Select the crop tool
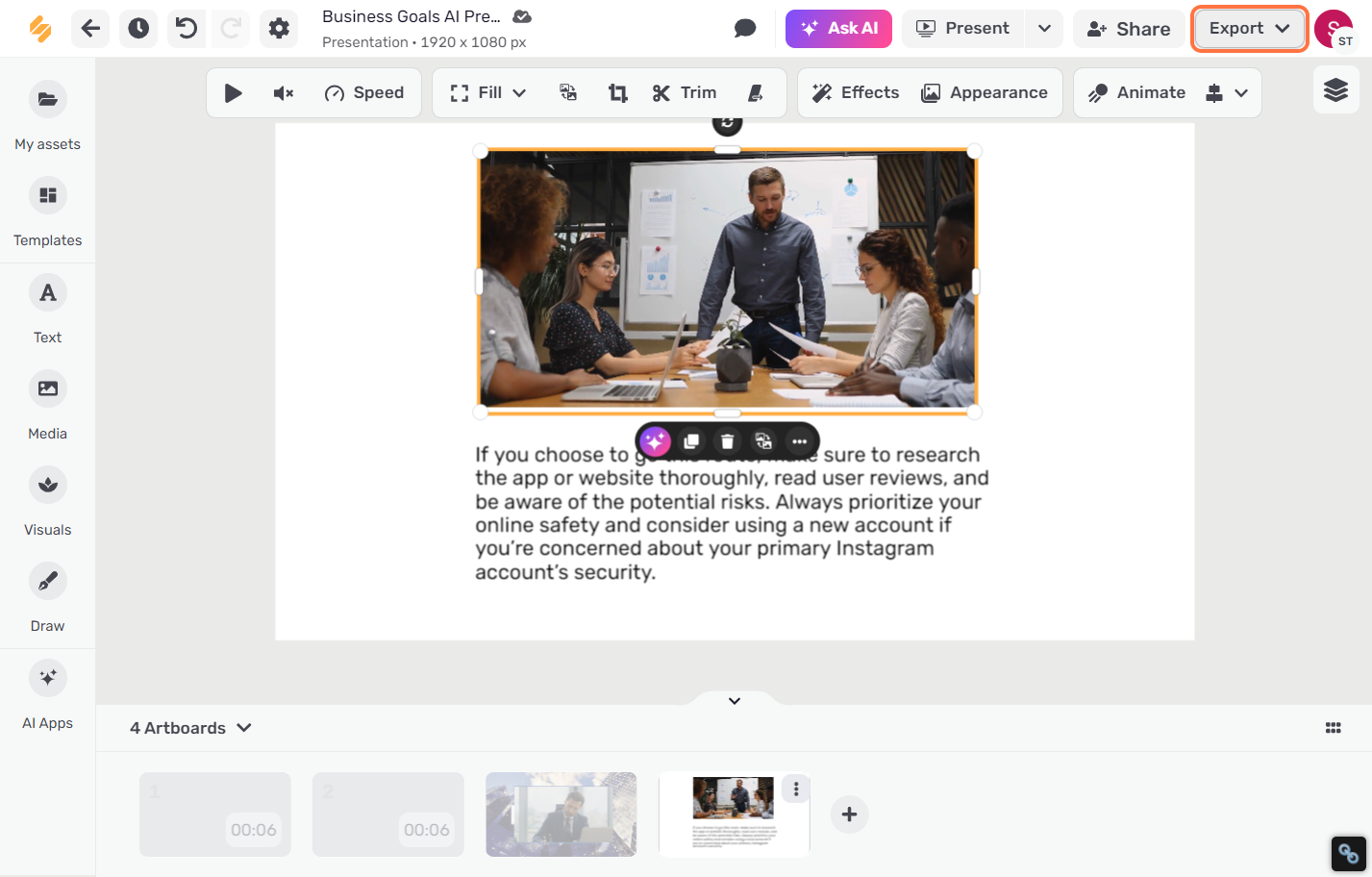The height and width of the screenshot is (877, 1372). coord(617,92)
